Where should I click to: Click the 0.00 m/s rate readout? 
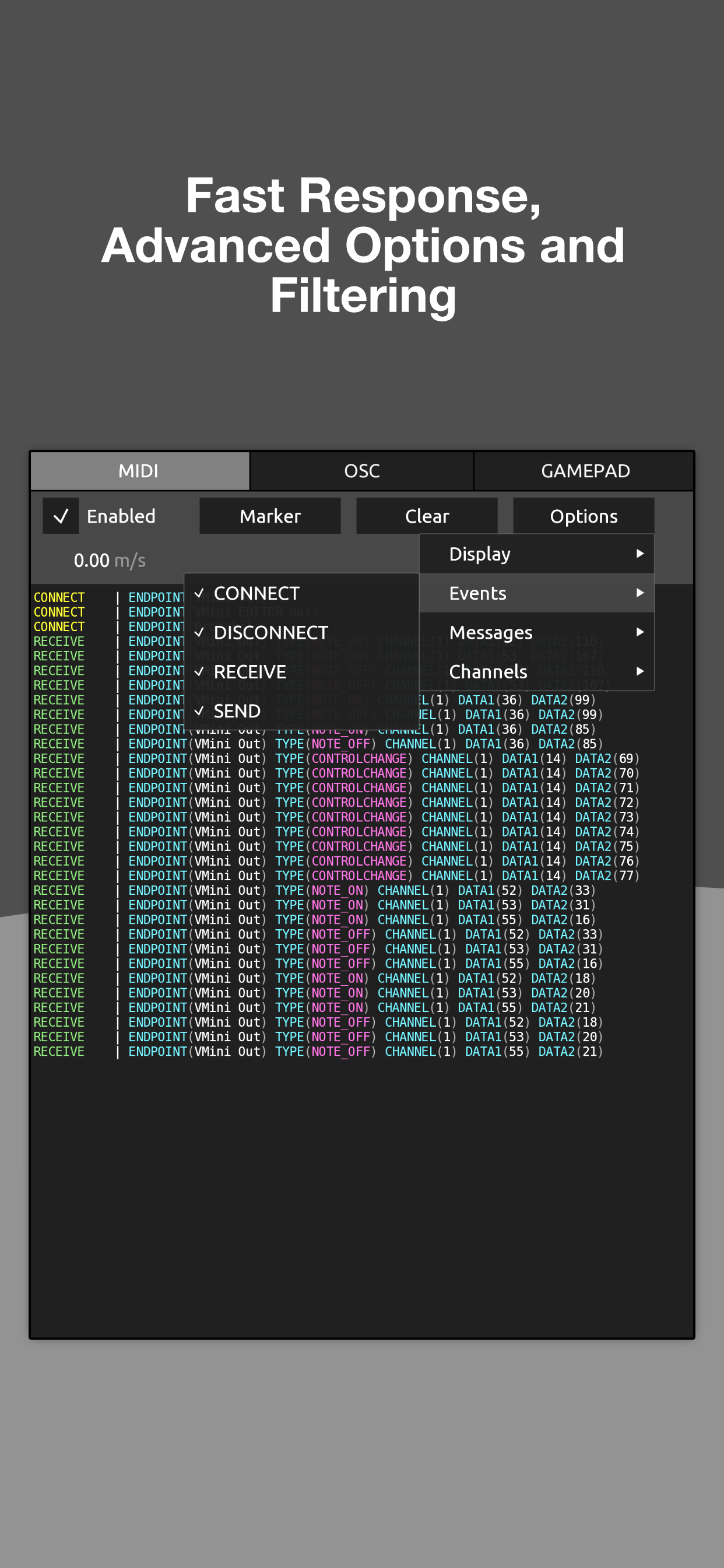tap(110, 561)
